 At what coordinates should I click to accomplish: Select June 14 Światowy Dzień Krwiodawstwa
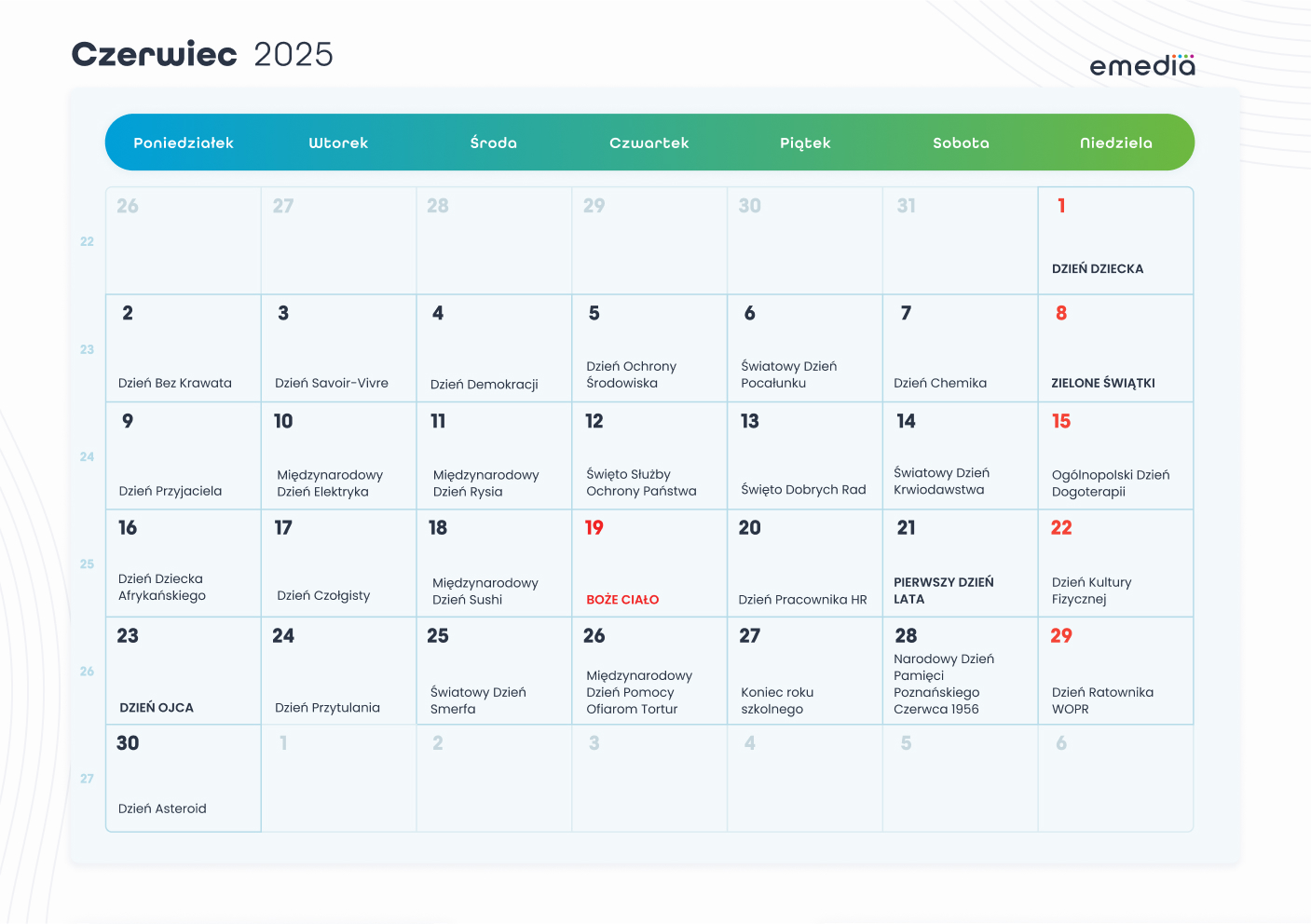(x=960, y=455)
